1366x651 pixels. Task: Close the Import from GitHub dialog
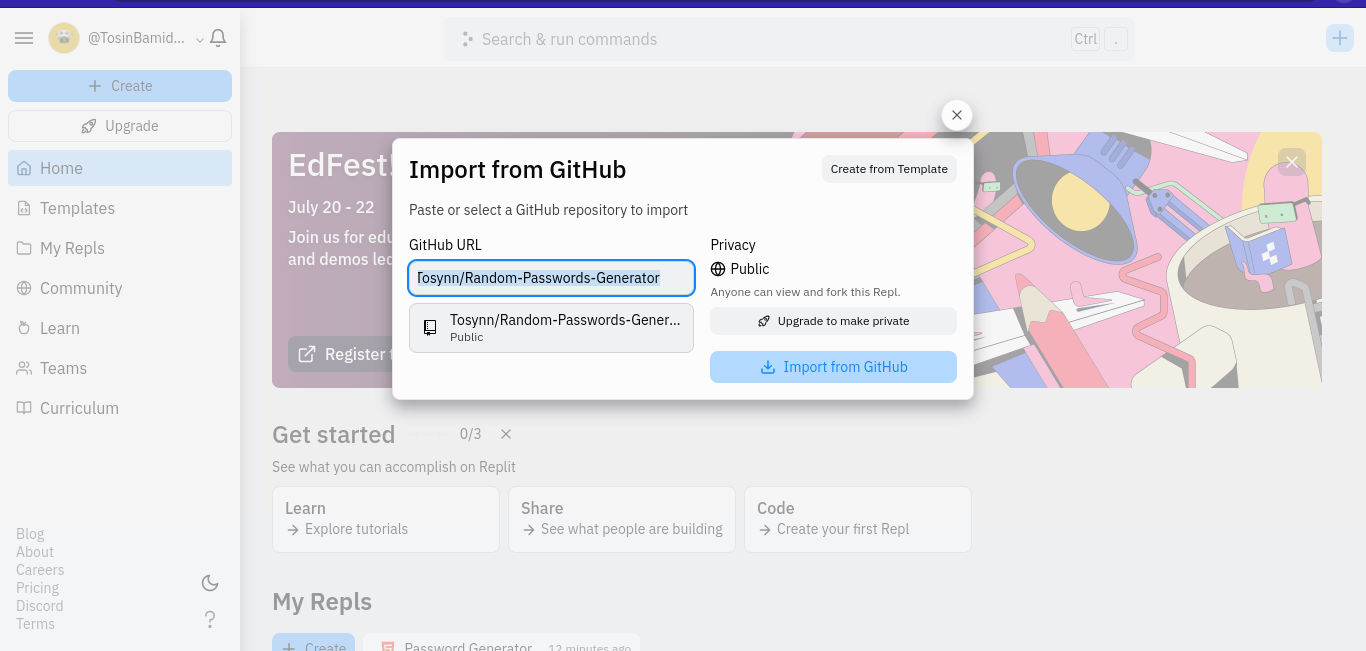coord(957,115)
